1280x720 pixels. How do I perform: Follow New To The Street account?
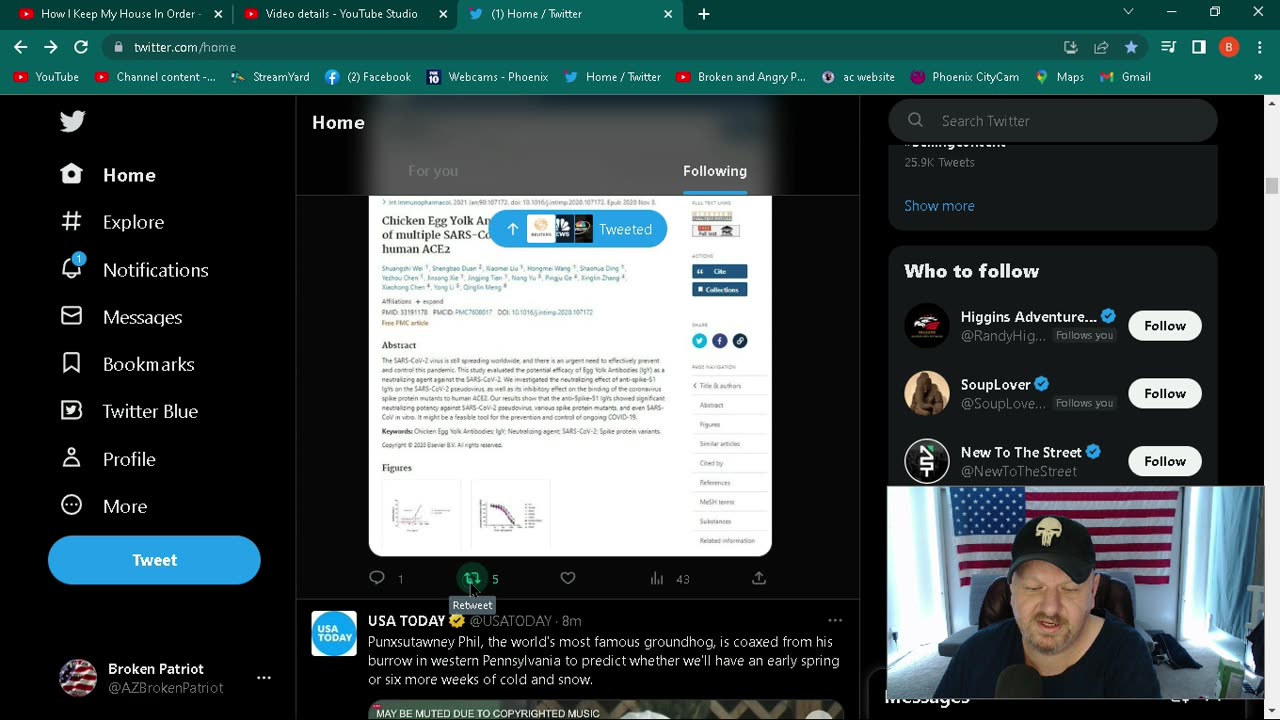tap(1165, 461)
